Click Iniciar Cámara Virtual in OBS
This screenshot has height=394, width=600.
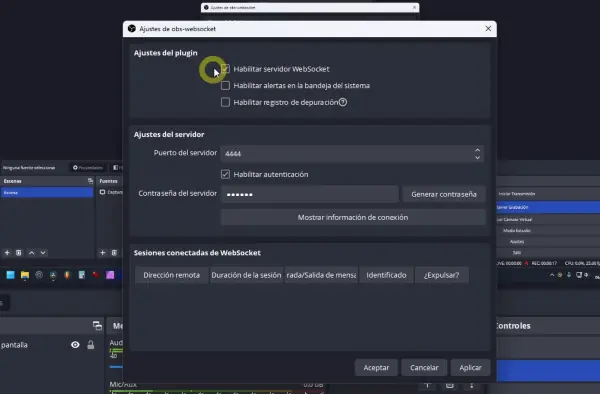tap(548, 220)
